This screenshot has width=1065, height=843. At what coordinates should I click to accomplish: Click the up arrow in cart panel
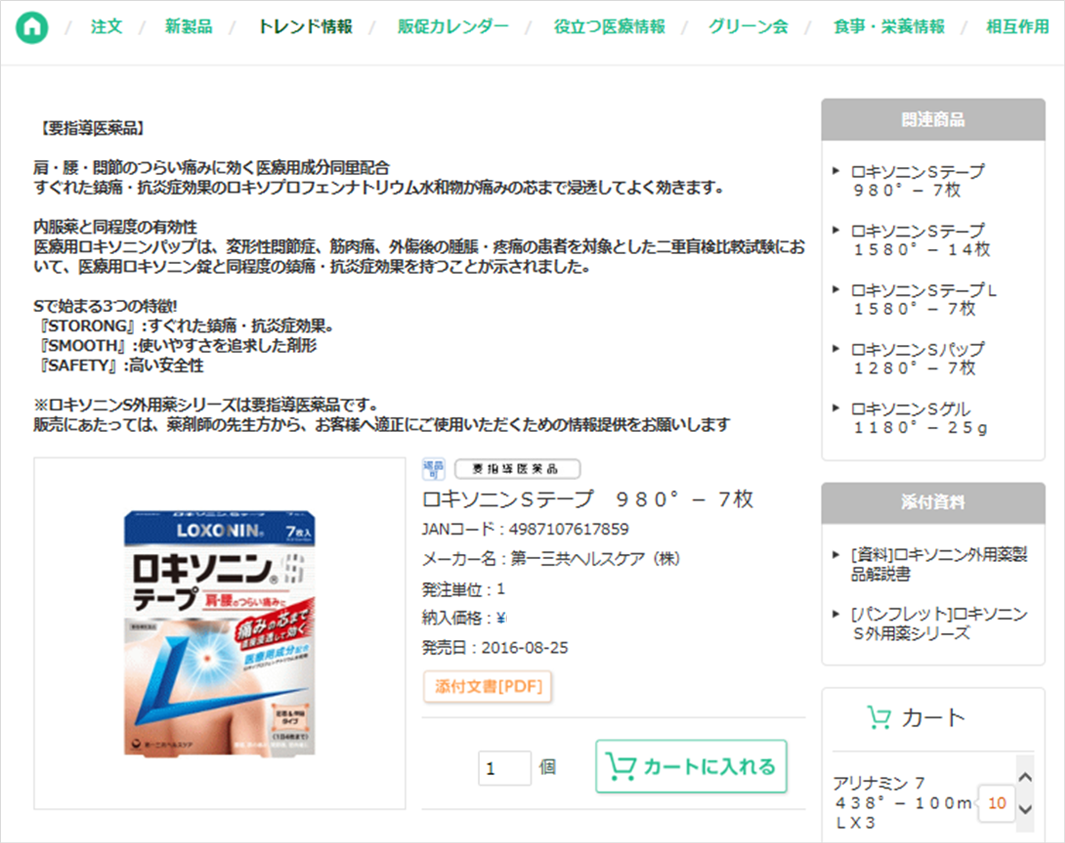click(x=1026, y=778)
